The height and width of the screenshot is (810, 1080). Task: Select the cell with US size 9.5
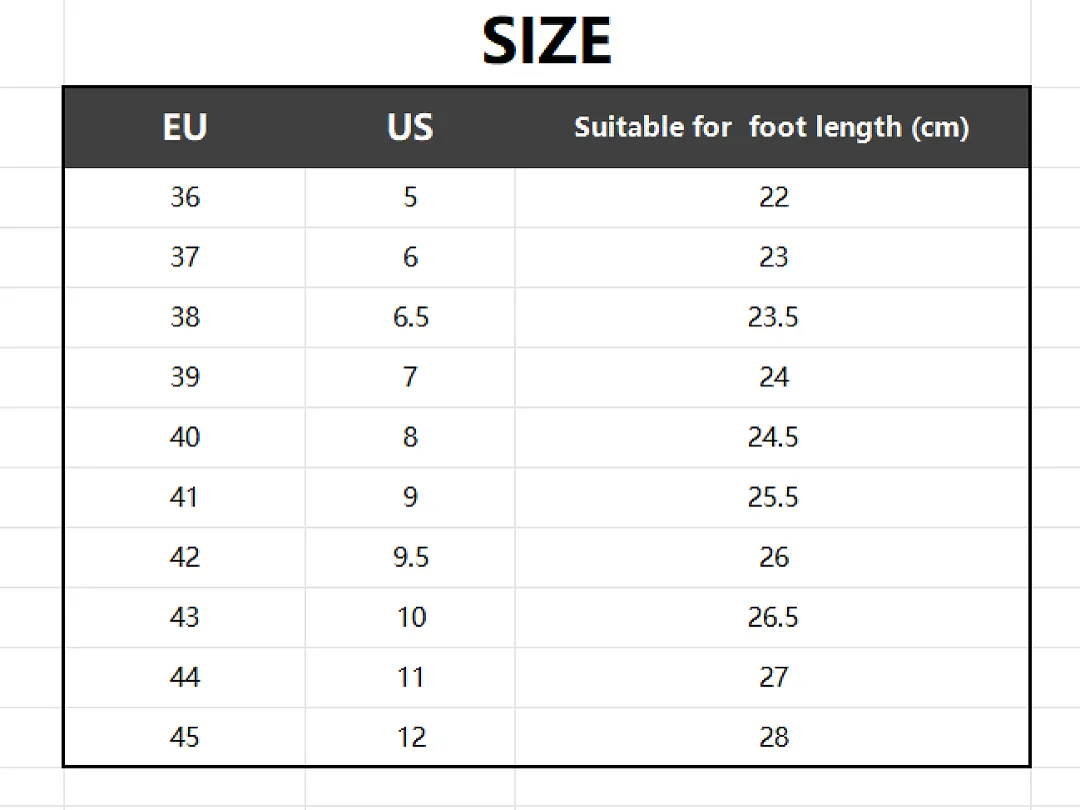point(411,557)
